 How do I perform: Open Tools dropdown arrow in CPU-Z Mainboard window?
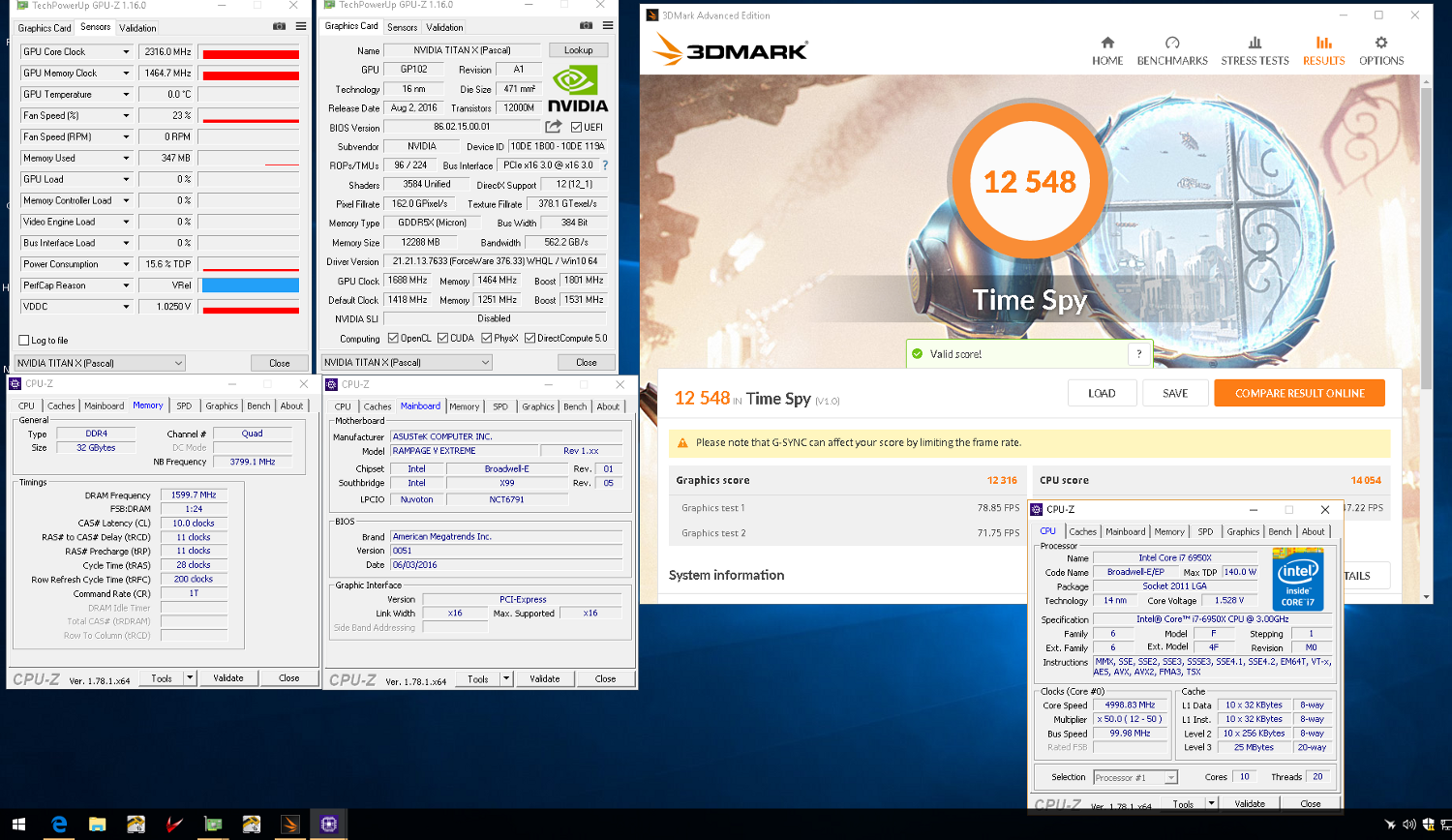point(506,678)
